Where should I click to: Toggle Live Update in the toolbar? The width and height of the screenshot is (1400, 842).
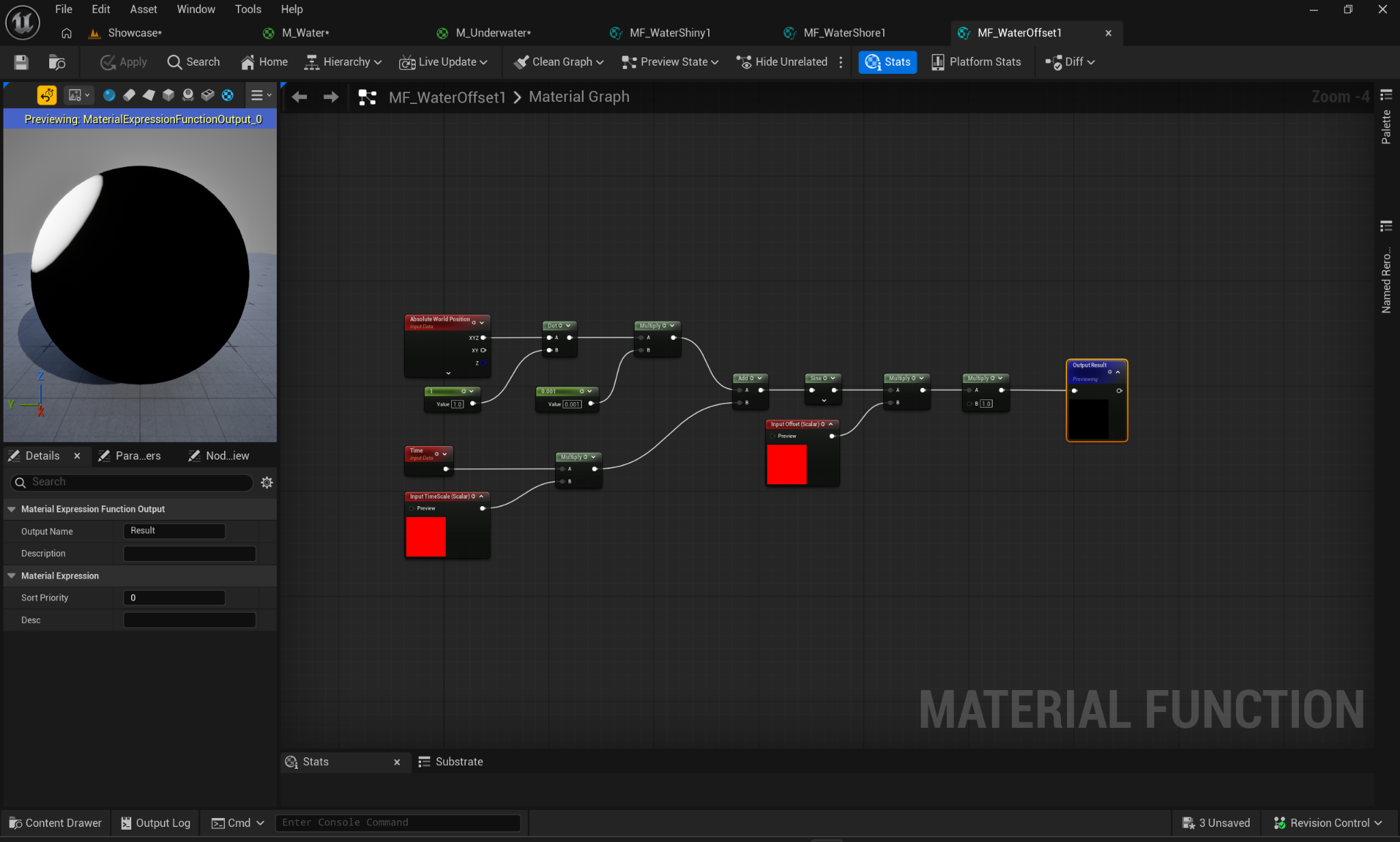click(443, 62)
